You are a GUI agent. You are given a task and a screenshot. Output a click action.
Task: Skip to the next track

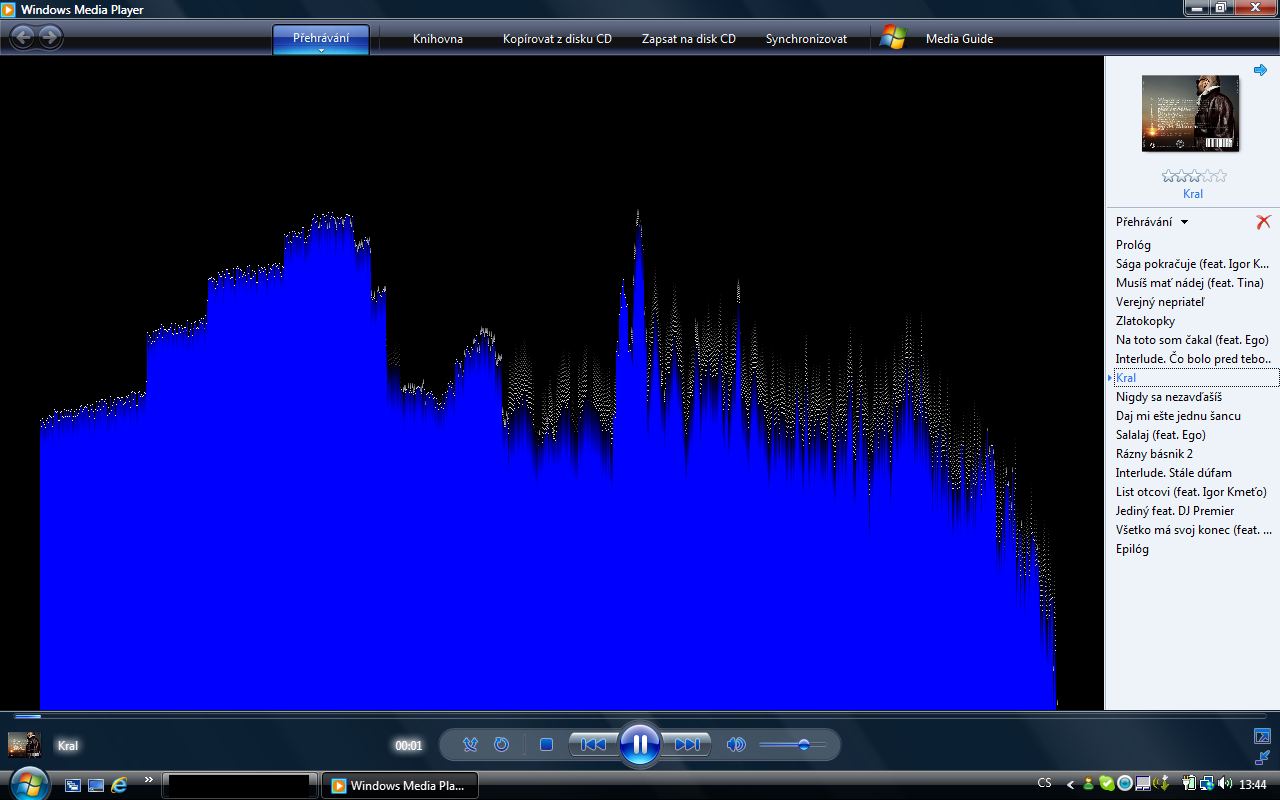[x=686, y=744]
